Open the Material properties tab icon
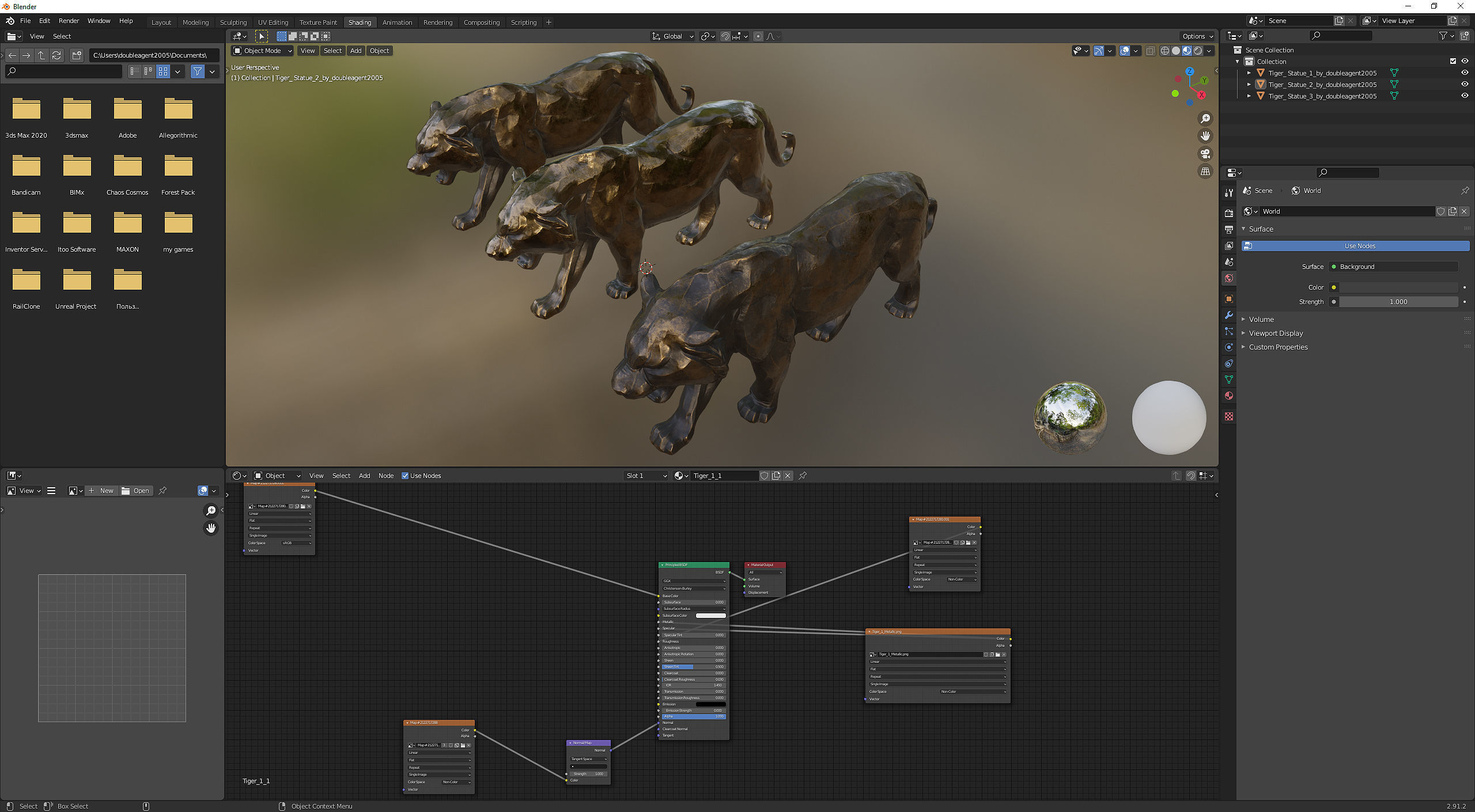The image size is (1475, 812). tap(1229, 396)
